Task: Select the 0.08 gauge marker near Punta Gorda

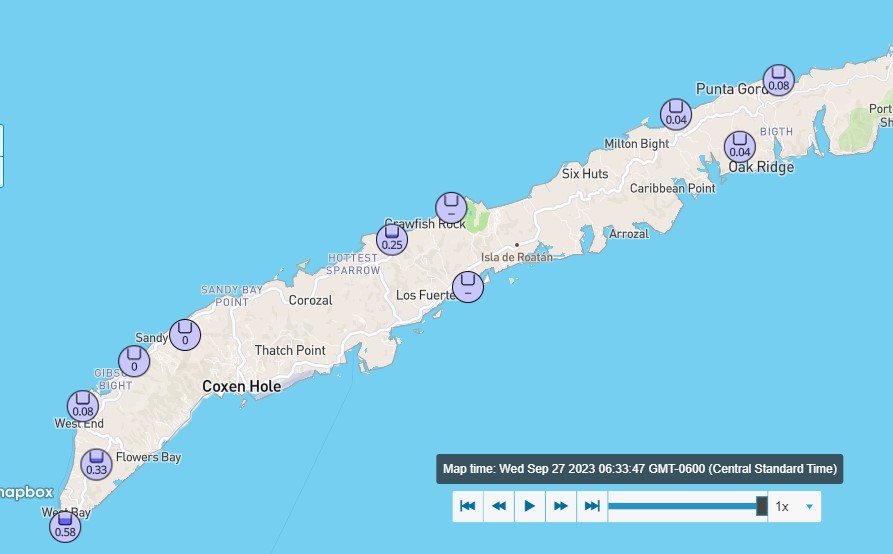Action: pos(779,80)
